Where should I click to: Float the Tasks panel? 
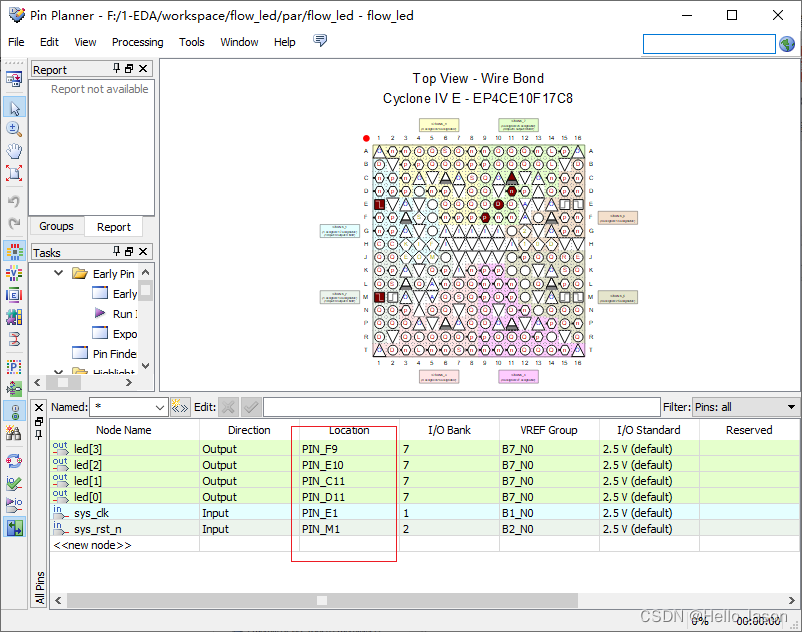[129, 252]
